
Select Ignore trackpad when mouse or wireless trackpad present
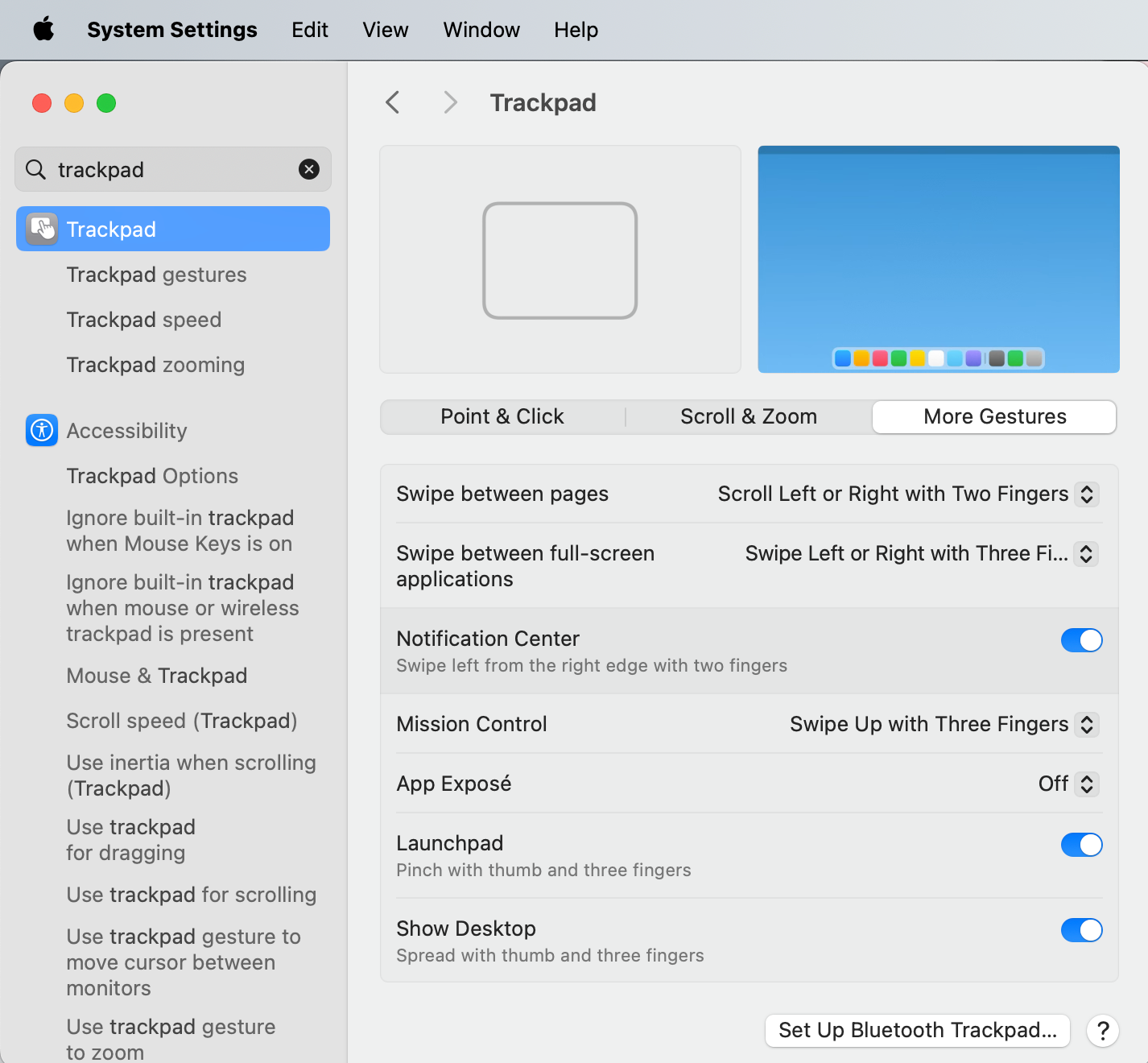183,608
